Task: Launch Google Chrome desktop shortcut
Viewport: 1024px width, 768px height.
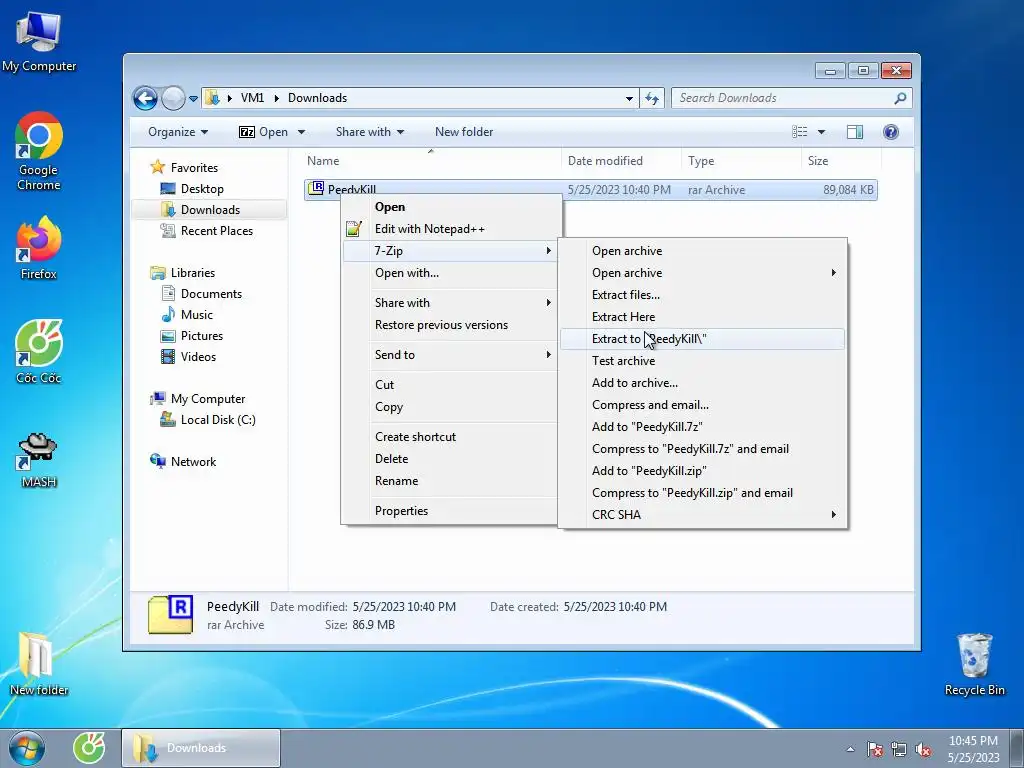Action: [39, 151]
